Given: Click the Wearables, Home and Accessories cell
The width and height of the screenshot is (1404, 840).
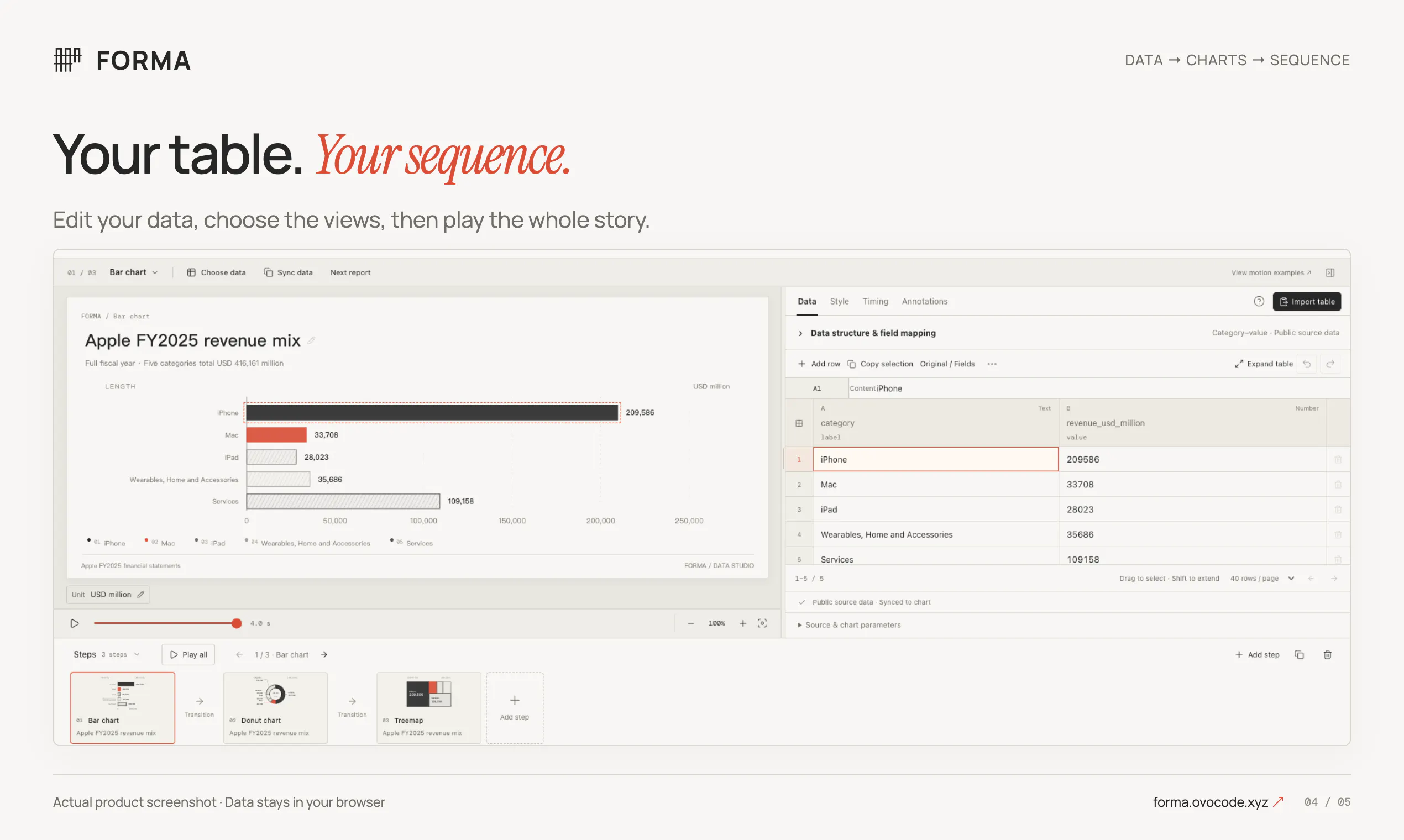Looking at the screenshot, I should tap(935, 534).
